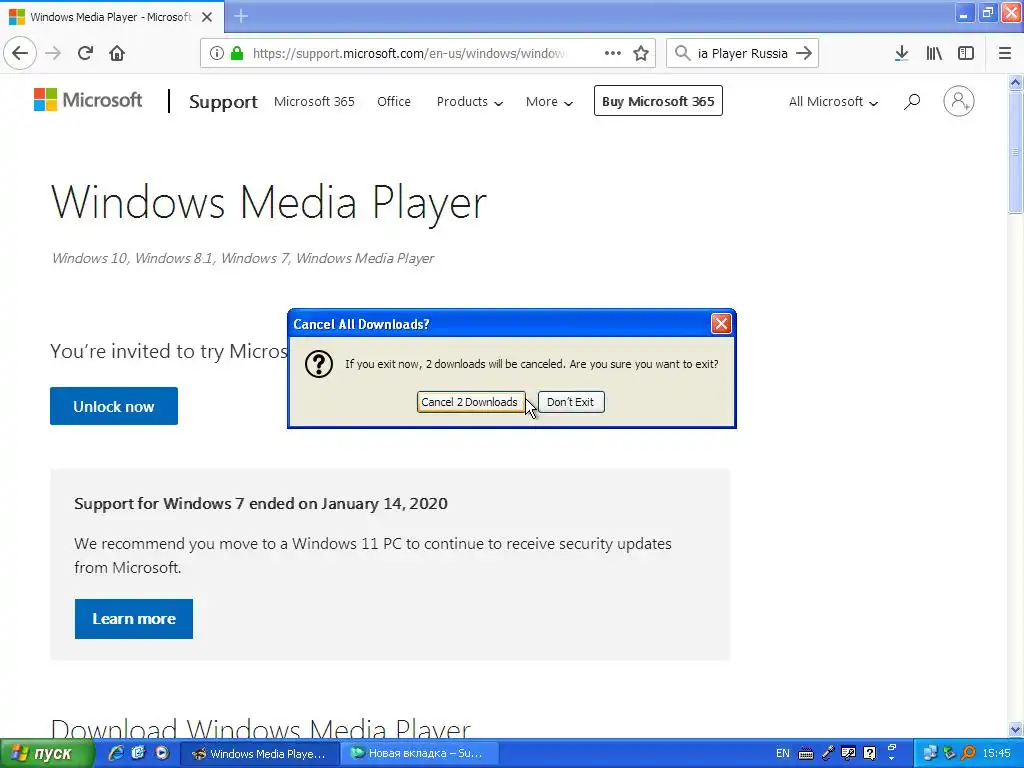The height and width of the screenshot is (768, 1024).
Task: Click the search bar magnifier icon
Action: coord(682,53)
